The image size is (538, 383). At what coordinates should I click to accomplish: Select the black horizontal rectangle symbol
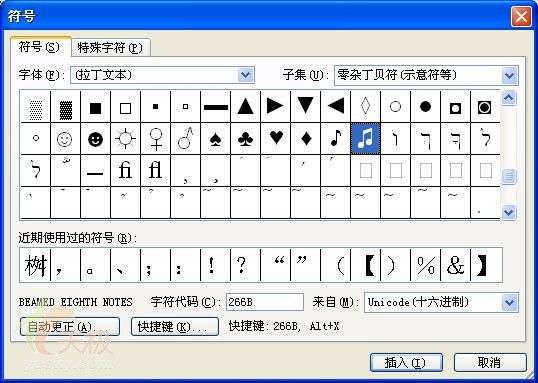(x=215, y=107)
